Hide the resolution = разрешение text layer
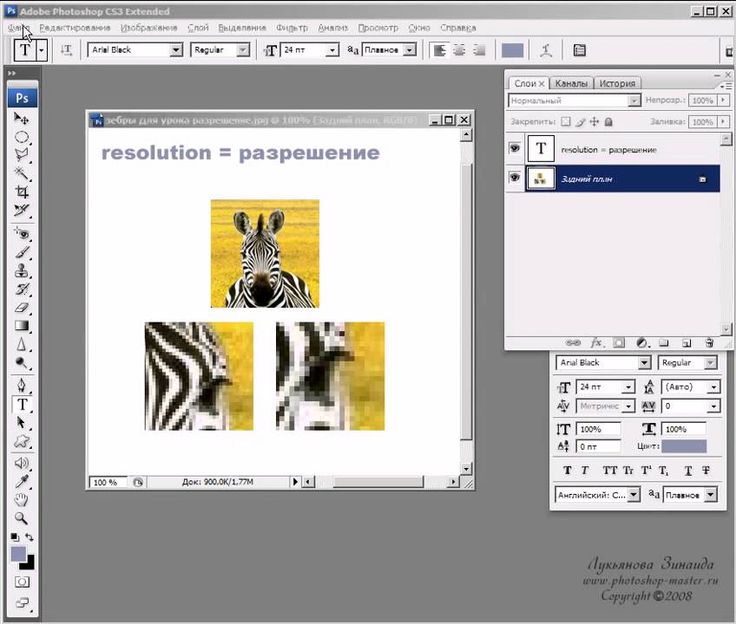 (515, 148)
